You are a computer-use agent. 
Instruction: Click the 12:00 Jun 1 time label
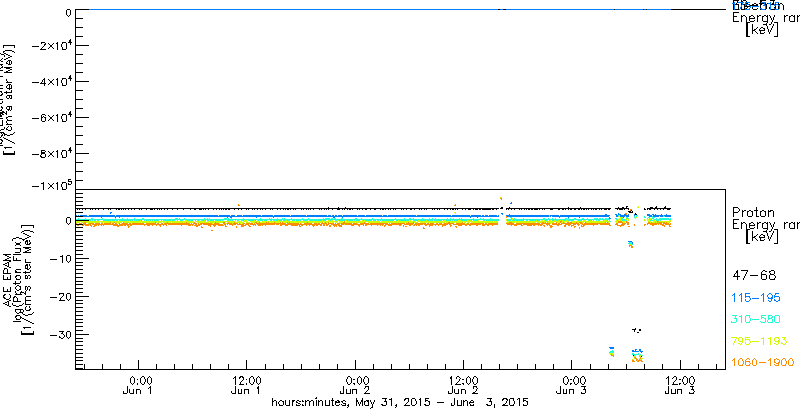click(x=247, y=385)
